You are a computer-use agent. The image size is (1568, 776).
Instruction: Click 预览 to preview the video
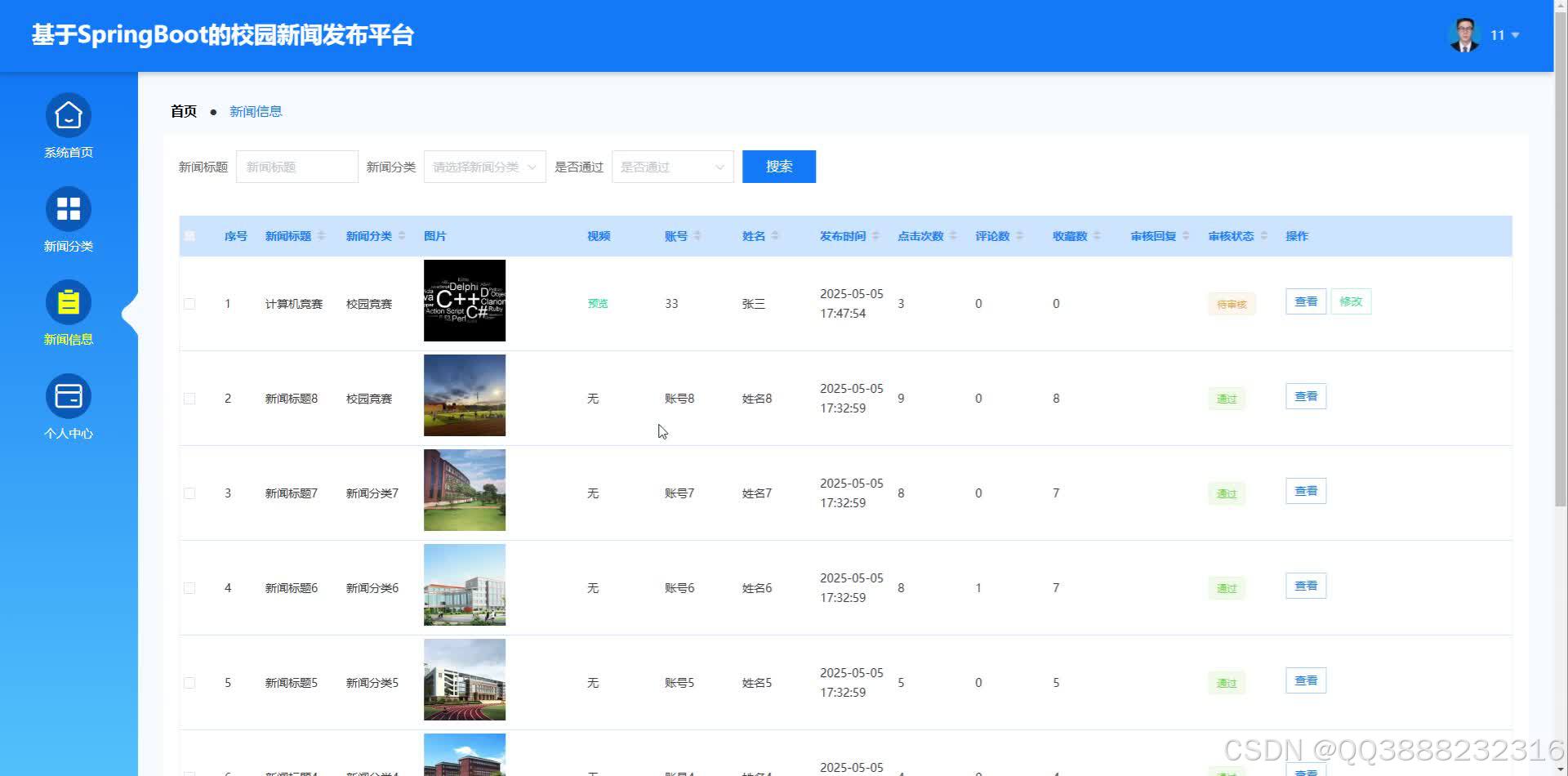tap(597, 303)
